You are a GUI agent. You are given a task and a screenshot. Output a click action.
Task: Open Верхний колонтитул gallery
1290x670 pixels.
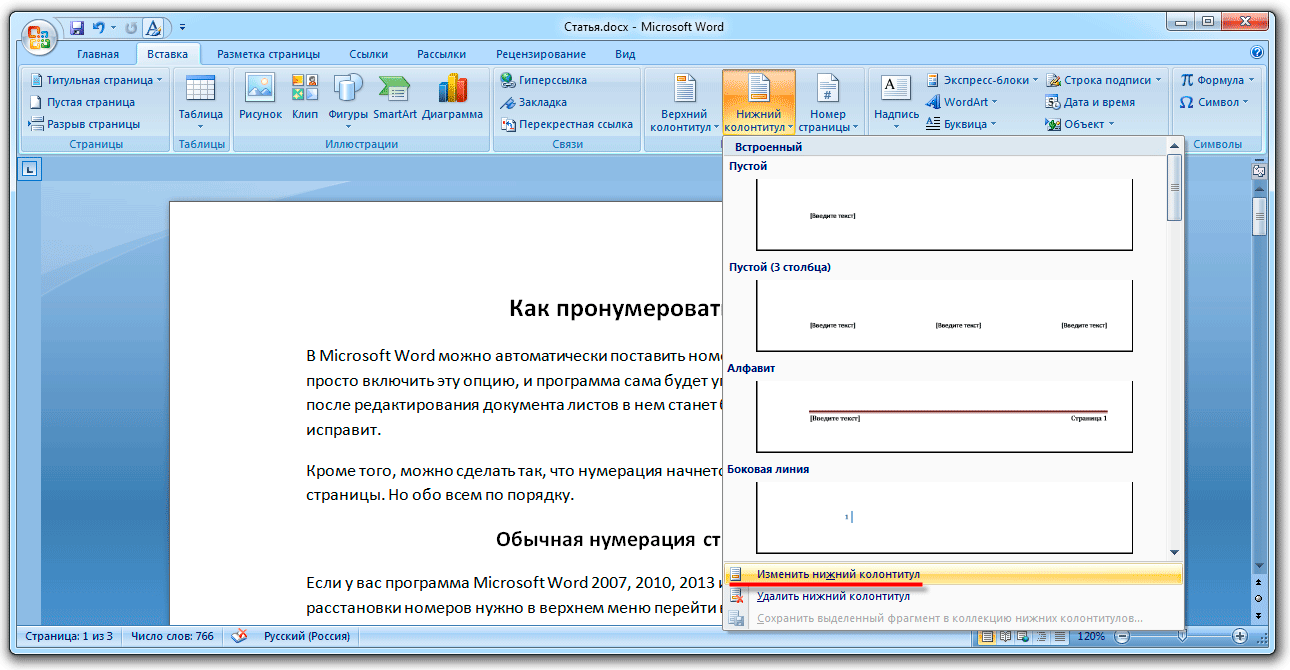click(x=684, y=102)
